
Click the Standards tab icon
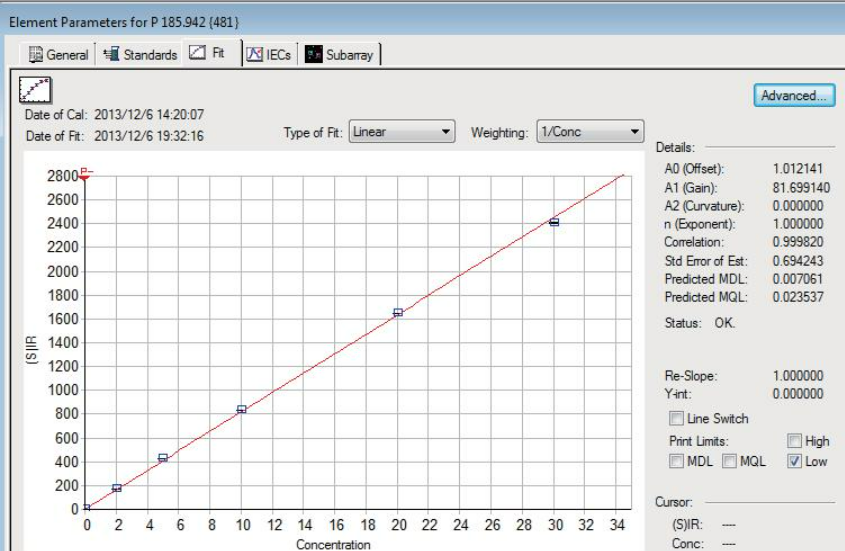(x=111, y=55)
